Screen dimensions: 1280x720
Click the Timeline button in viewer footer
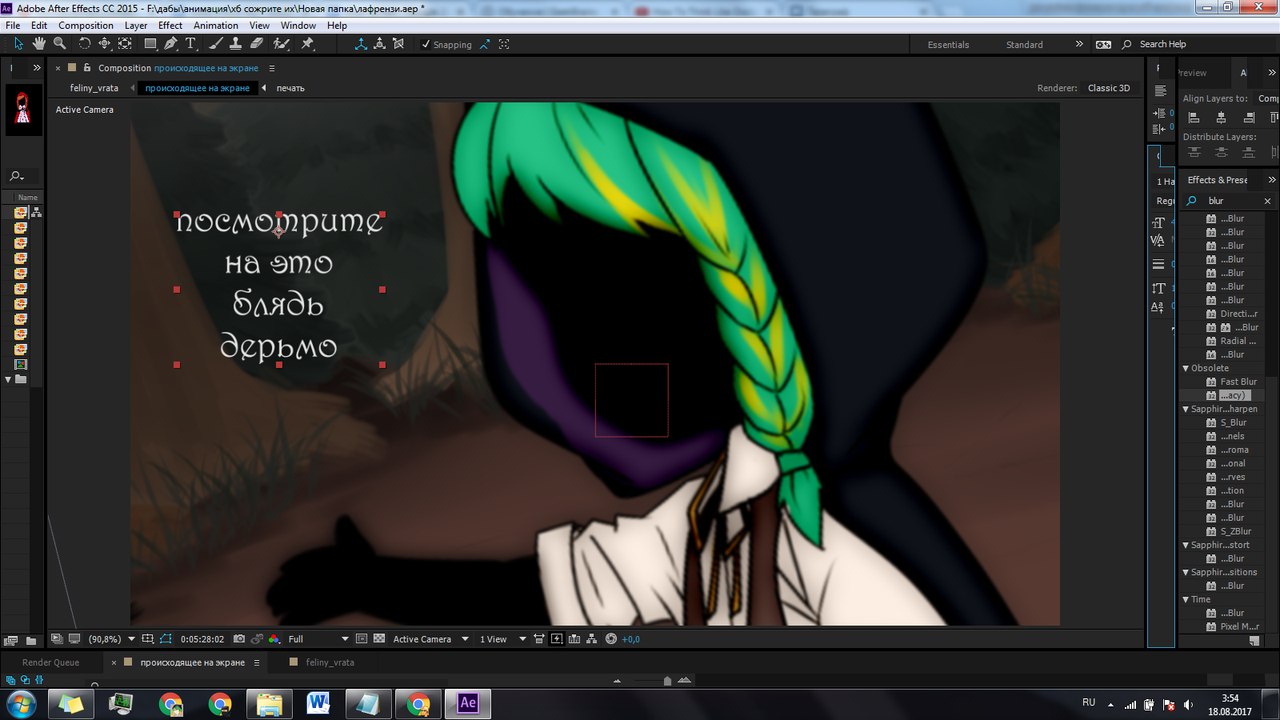point(574,639)
